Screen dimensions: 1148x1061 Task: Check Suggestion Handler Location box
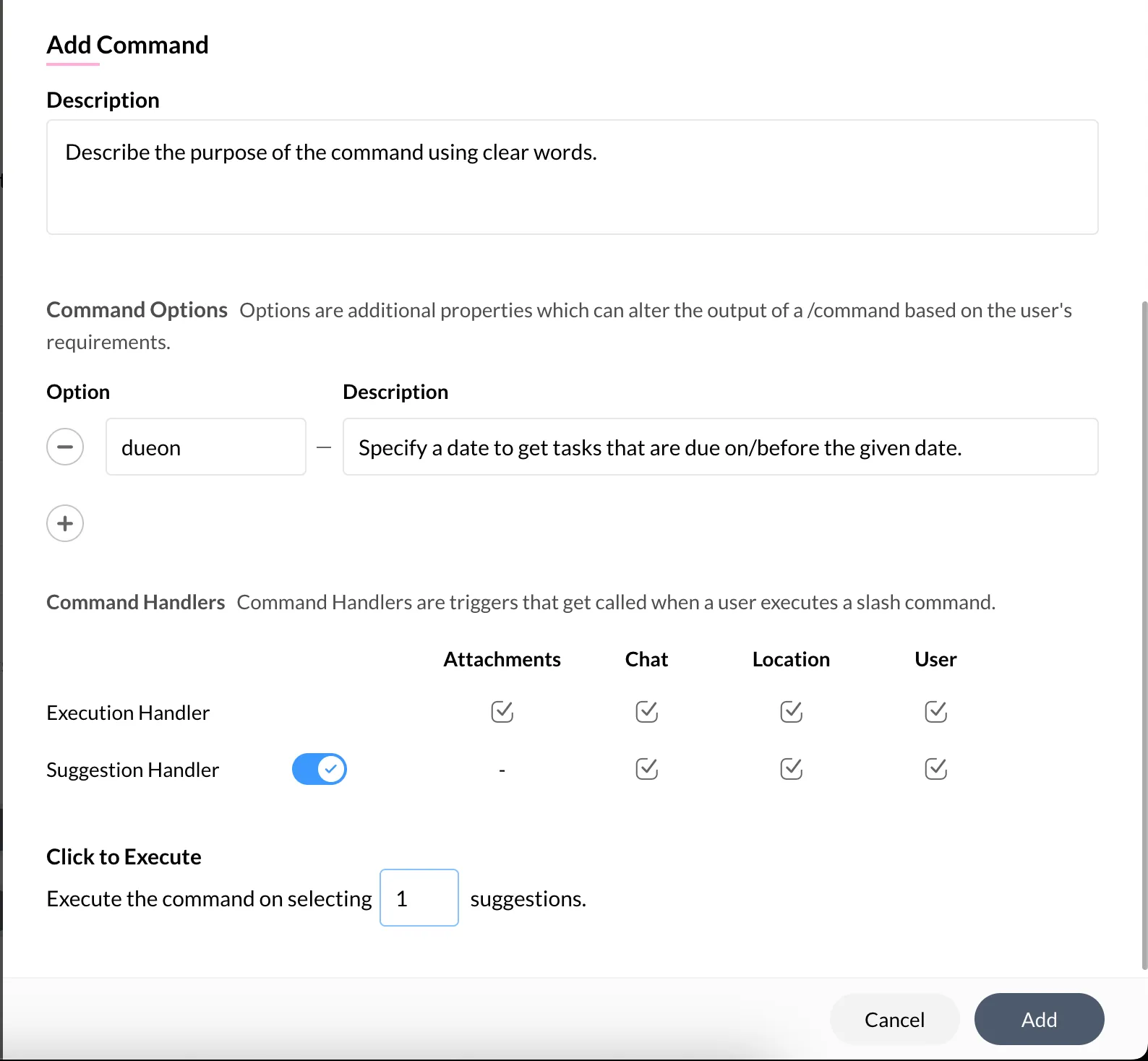pyautogui.click(x=791, y=769)
